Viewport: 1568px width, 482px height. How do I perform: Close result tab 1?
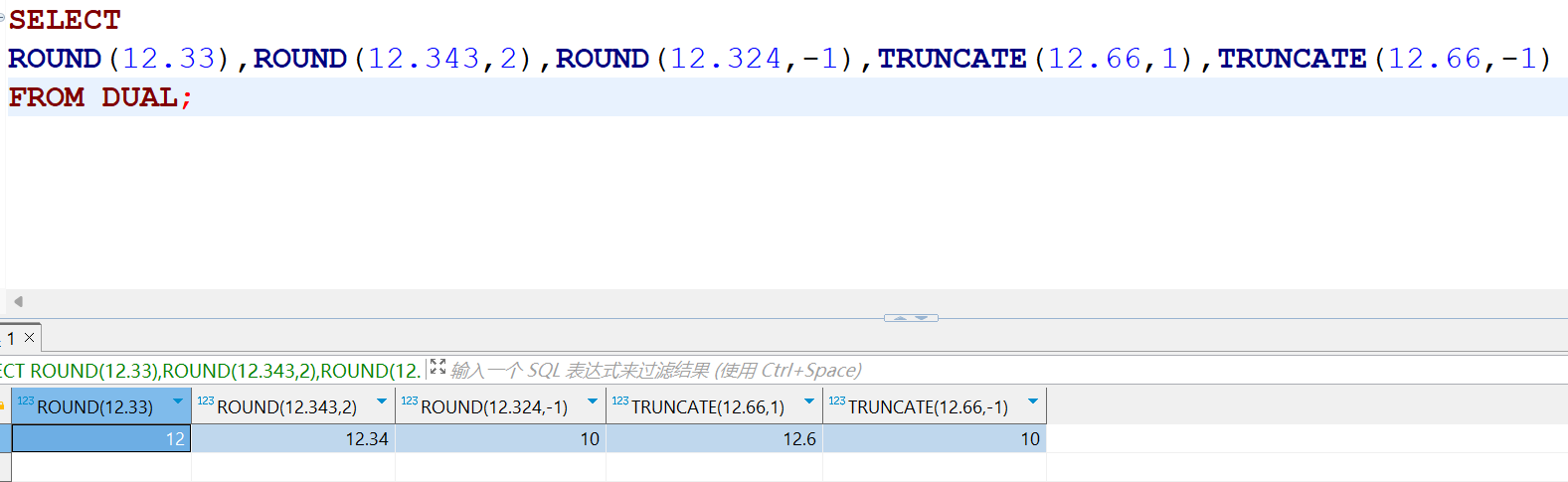pos(30,338)
